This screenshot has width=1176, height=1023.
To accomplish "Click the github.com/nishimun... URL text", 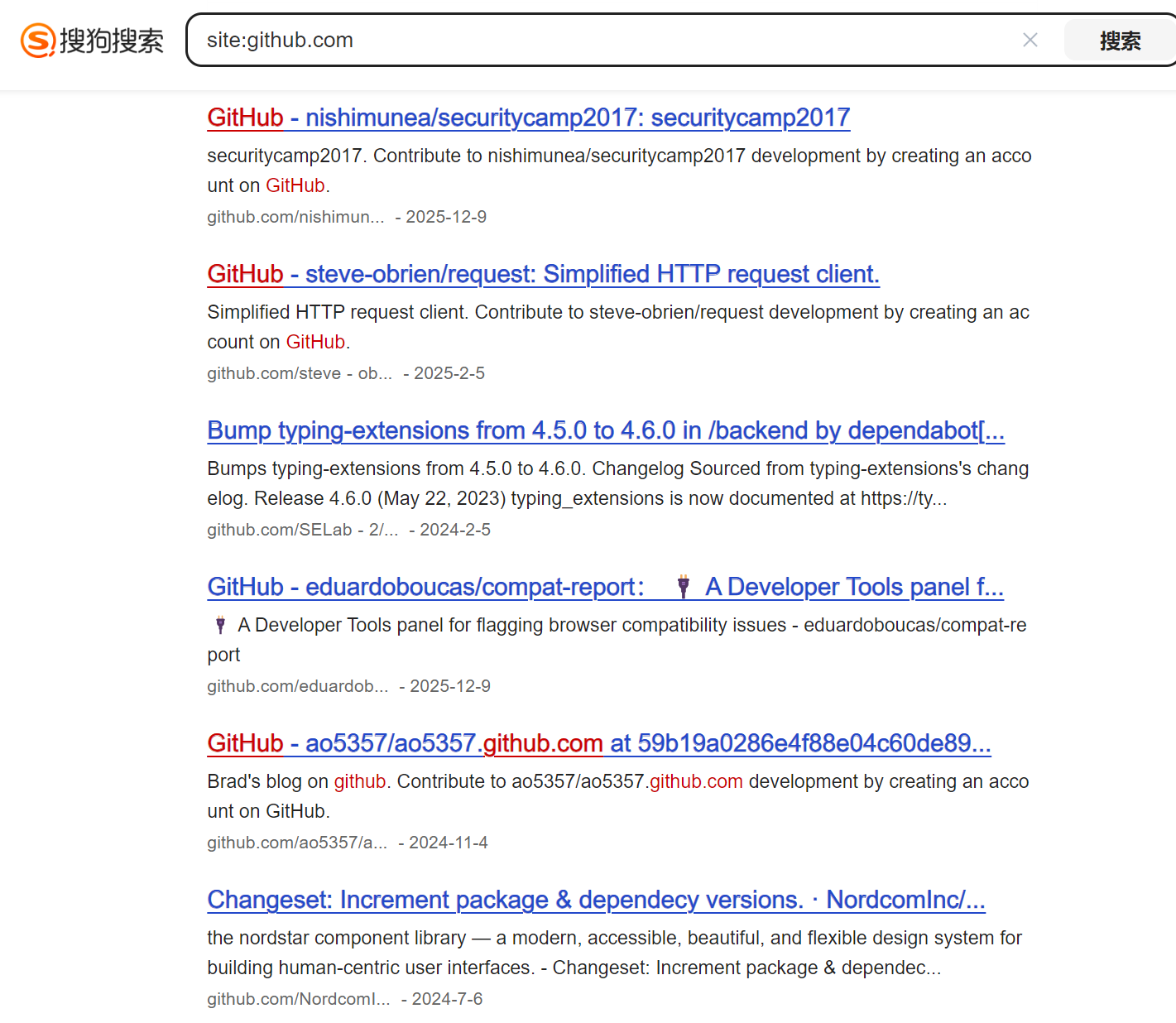I will [x=296, y=217].
